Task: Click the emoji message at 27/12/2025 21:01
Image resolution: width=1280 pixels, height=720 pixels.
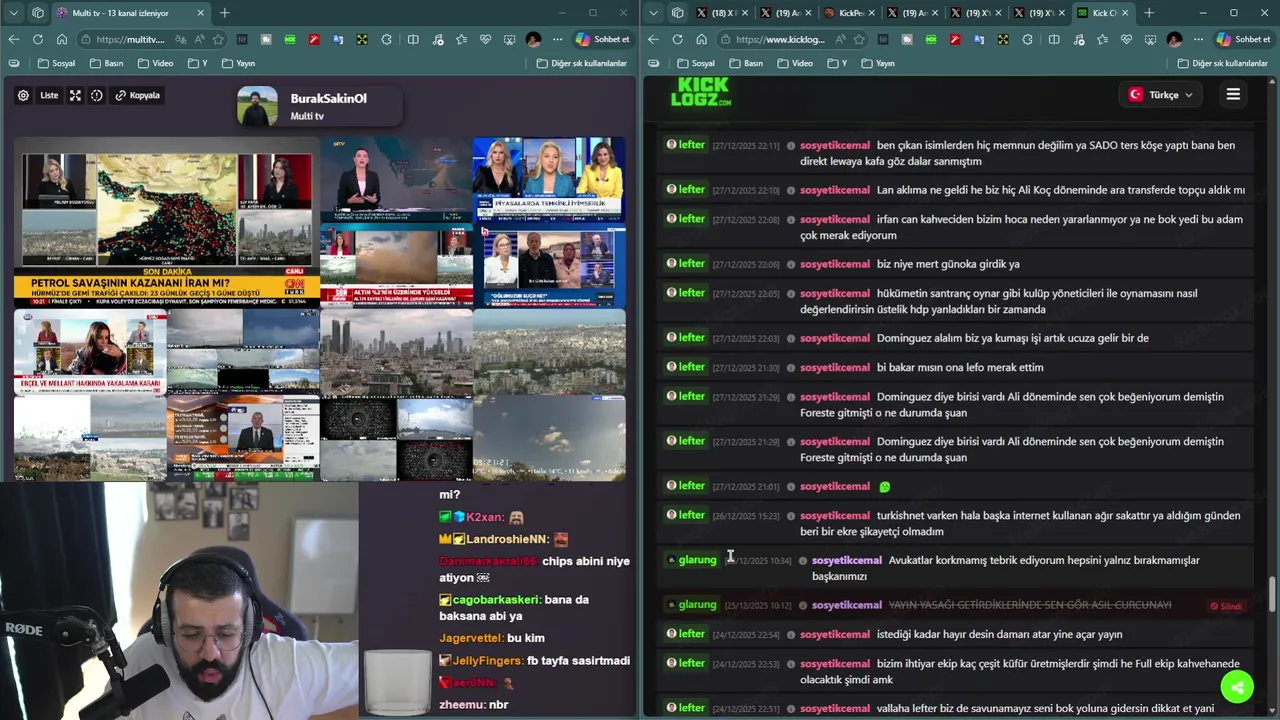Action: 884,487
